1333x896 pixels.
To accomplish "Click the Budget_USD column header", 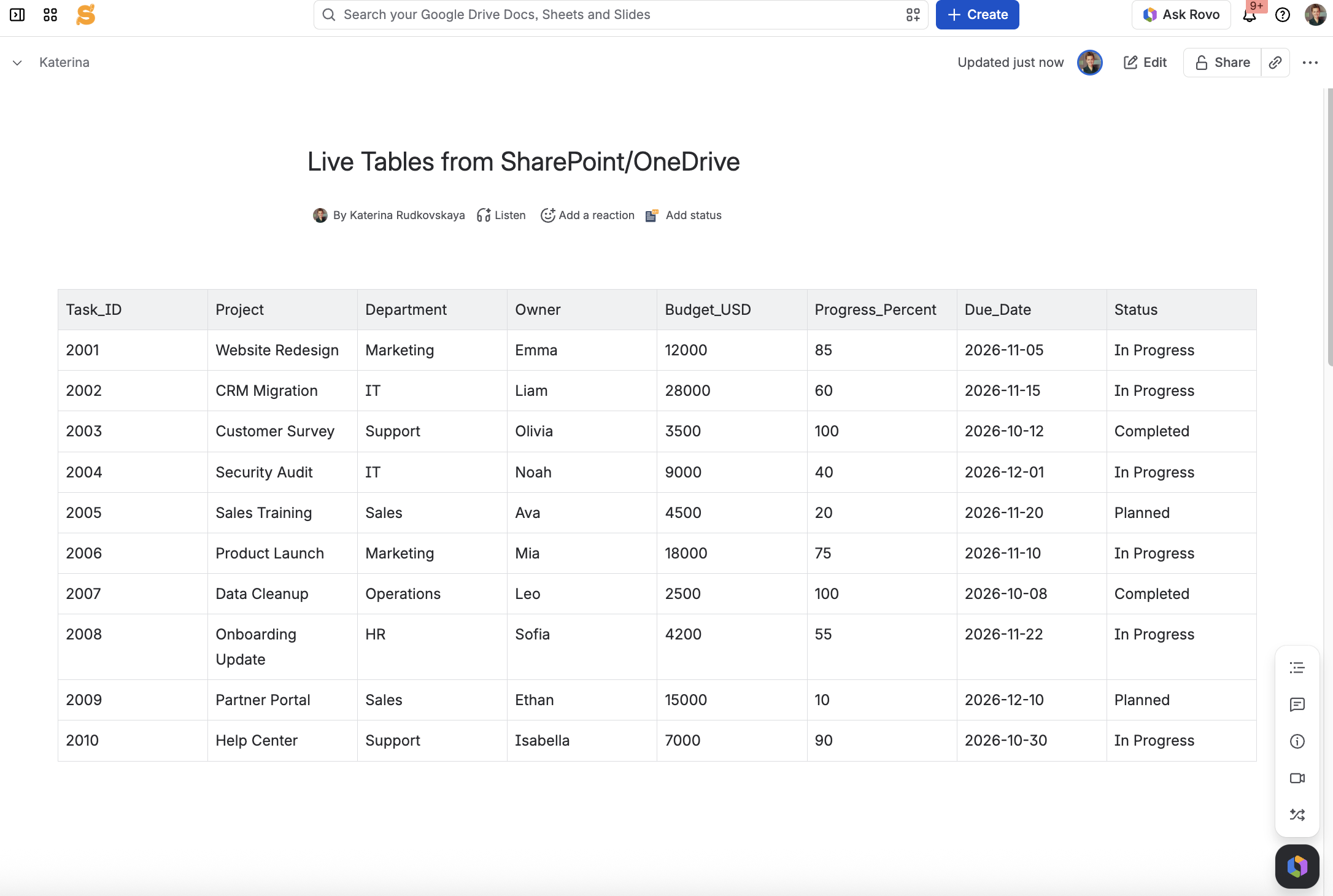I will [732, 310].
